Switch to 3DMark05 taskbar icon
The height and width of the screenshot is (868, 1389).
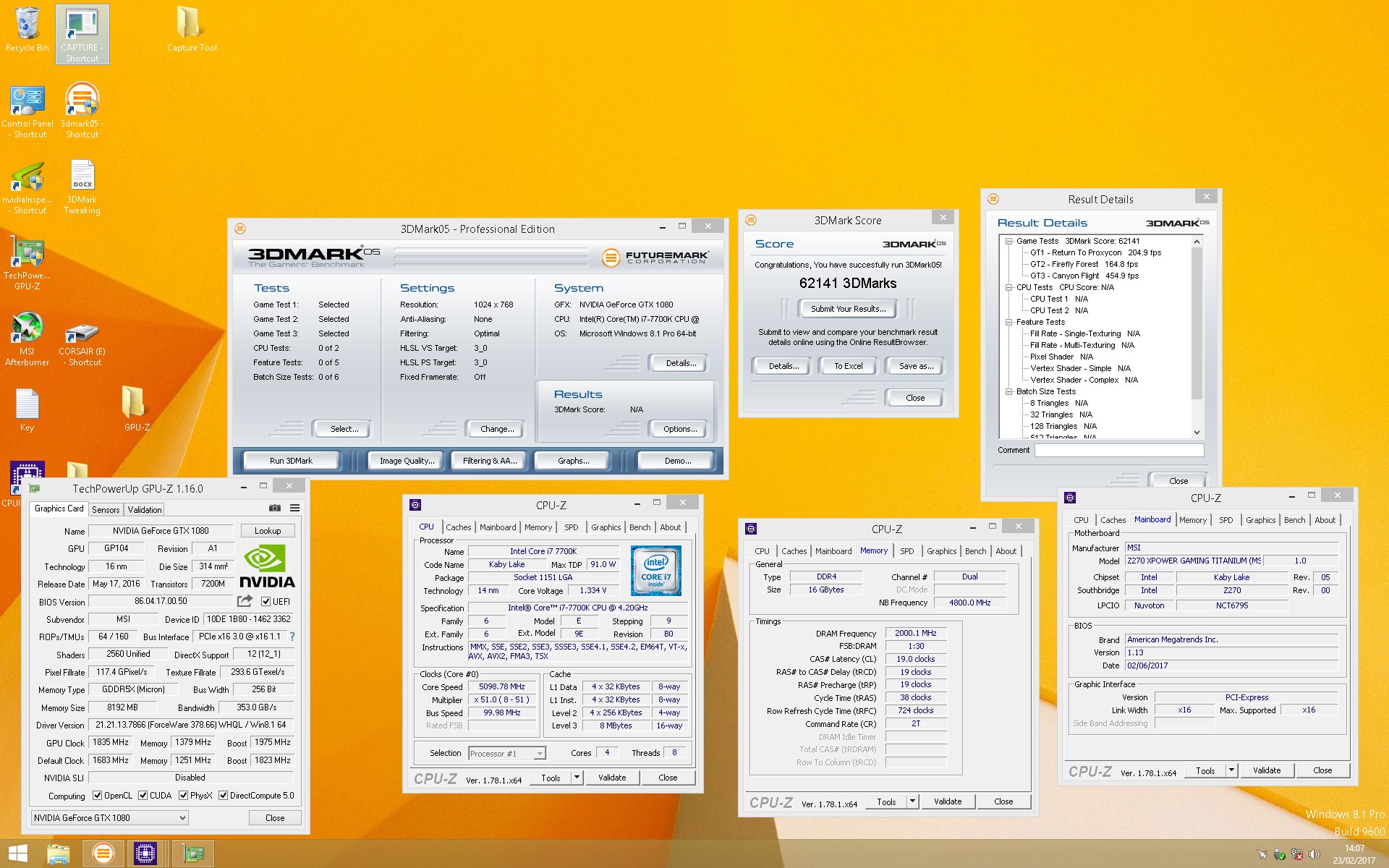coord(103,854)
